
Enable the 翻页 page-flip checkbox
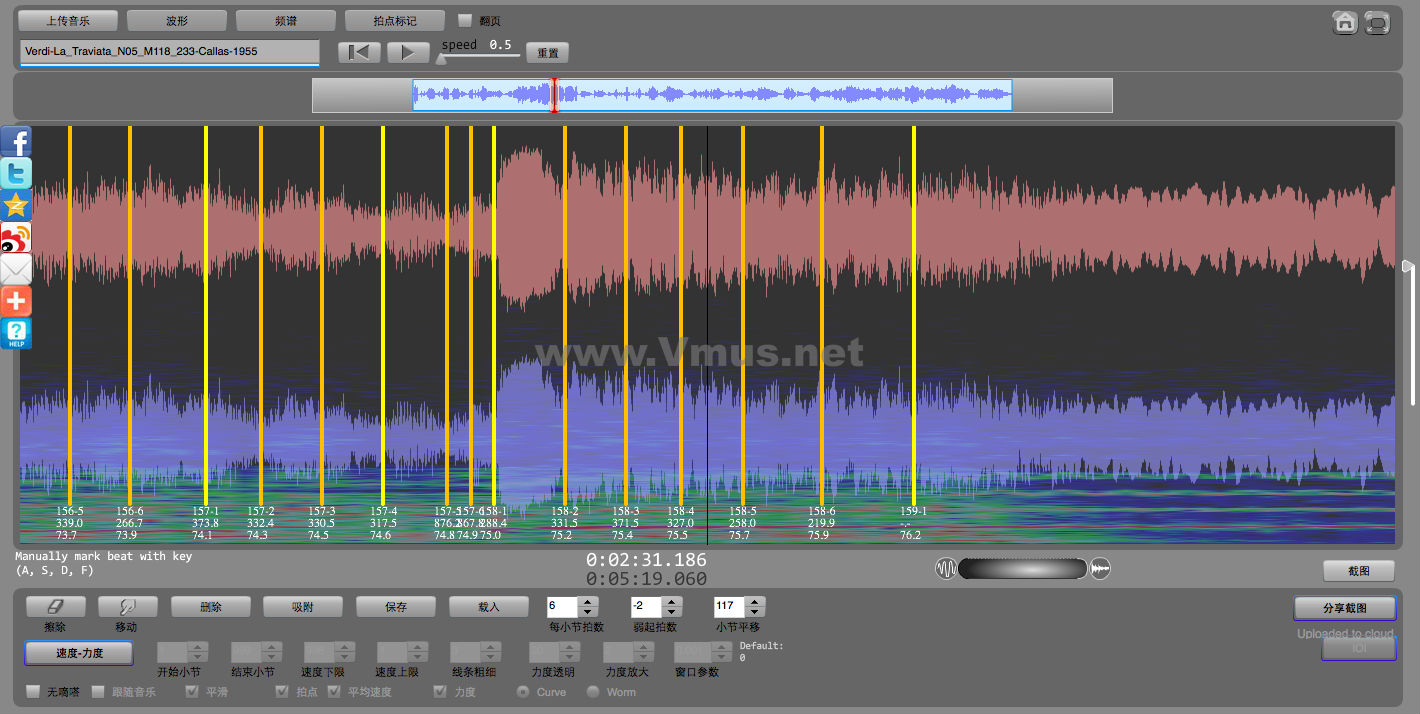465,20
